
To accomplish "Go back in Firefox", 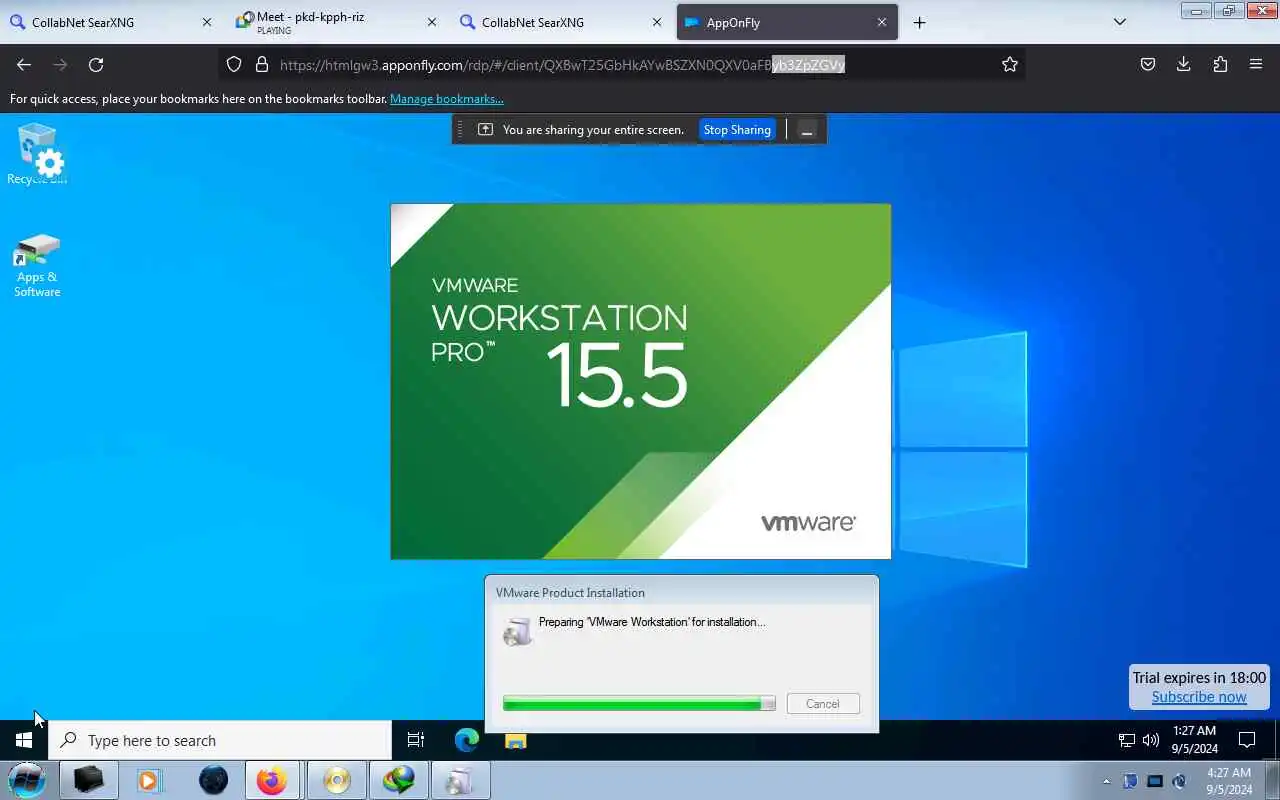I will click(24, 64).
